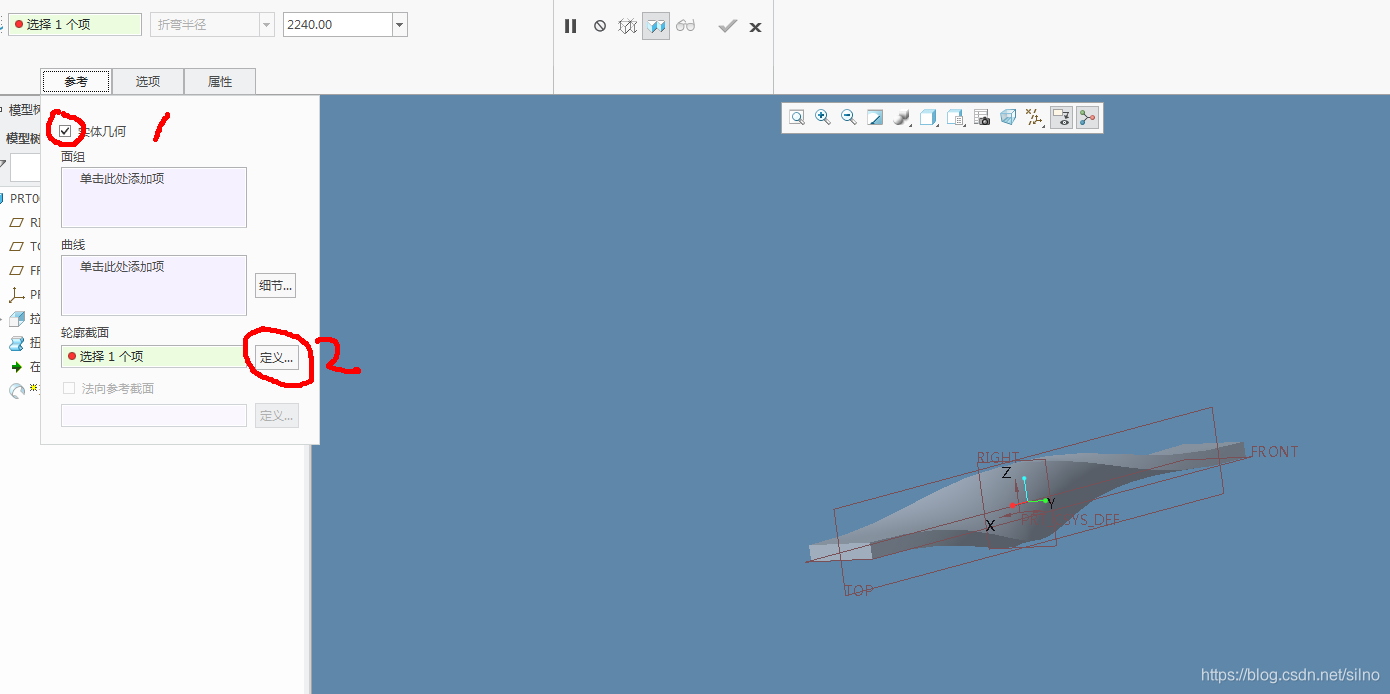Pause the feature tool
This screenshot has height=694, width=1390.
click(570, 26)
